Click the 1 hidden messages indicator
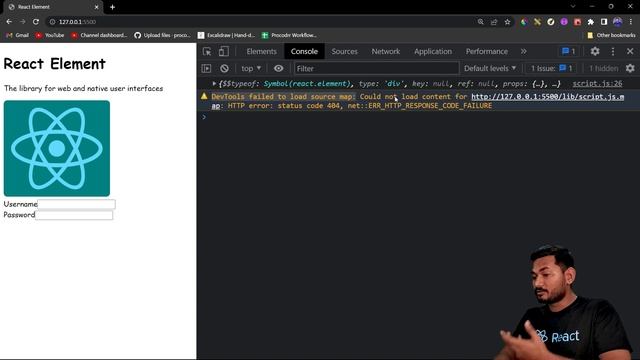 pos(603,69)
